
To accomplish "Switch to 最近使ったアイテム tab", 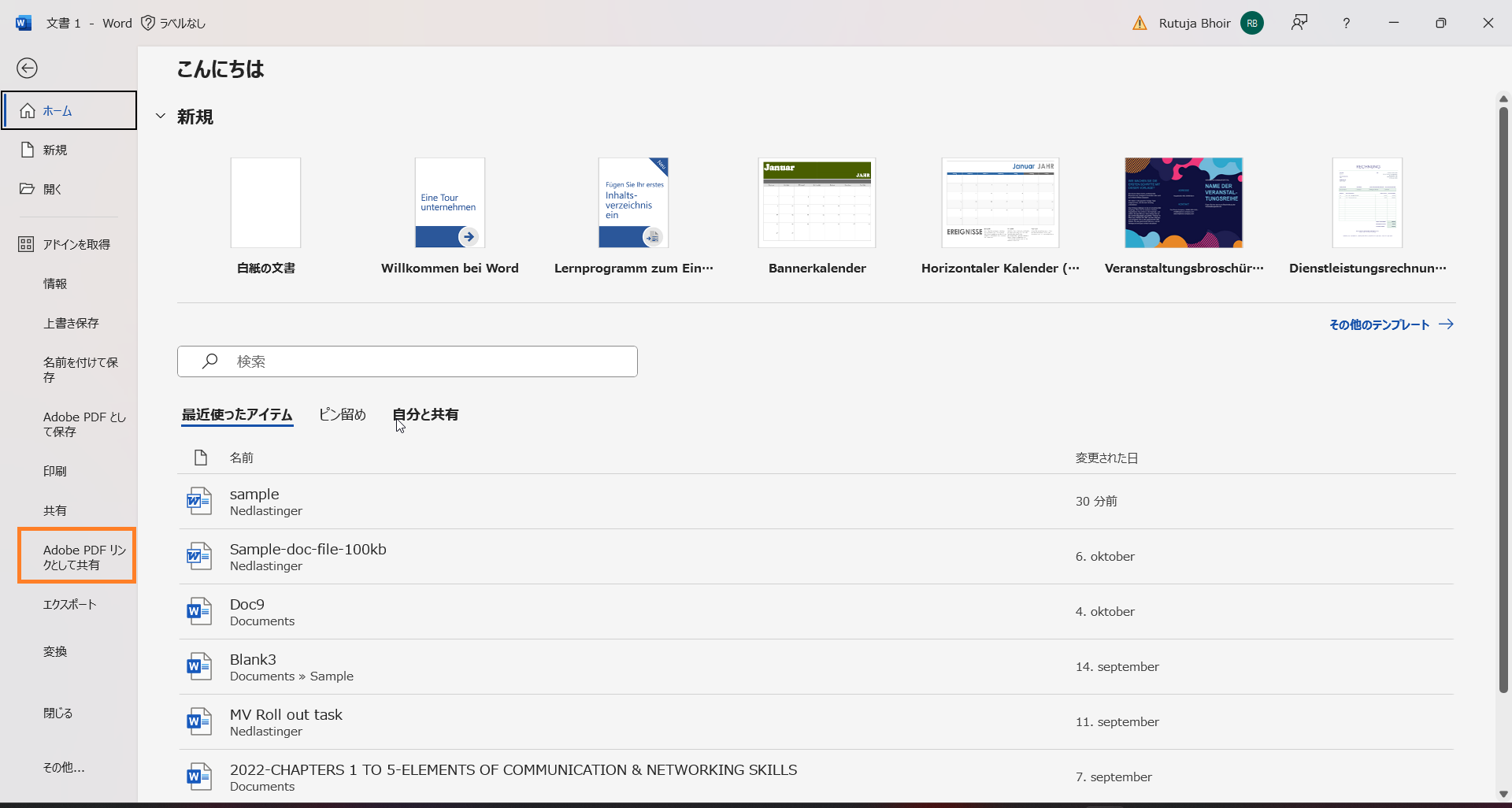I will click(x=237, y=414).
